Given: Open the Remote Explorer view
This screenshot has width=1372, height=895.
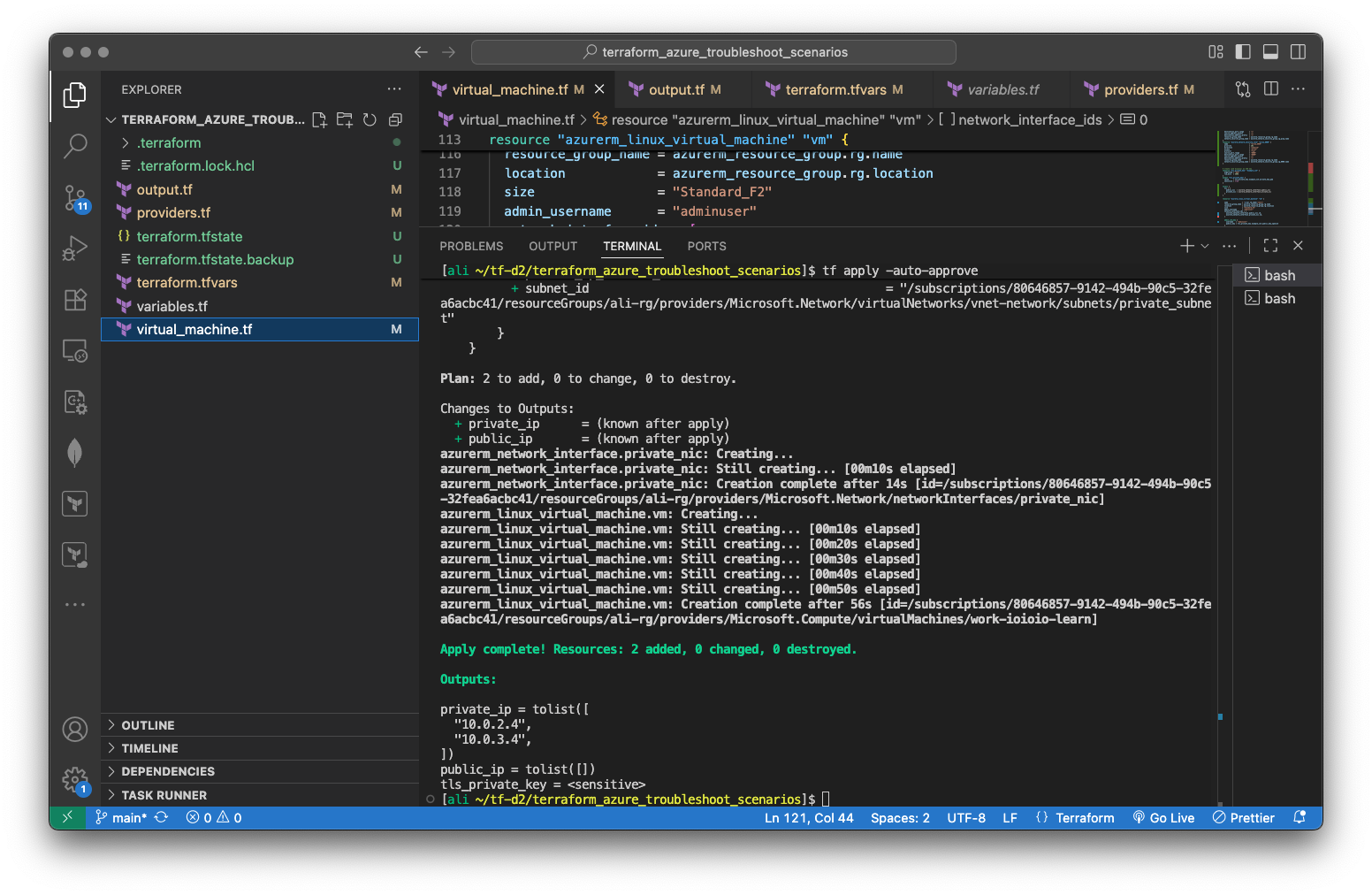Looking at the screenshot, I should tap(75, 350).
